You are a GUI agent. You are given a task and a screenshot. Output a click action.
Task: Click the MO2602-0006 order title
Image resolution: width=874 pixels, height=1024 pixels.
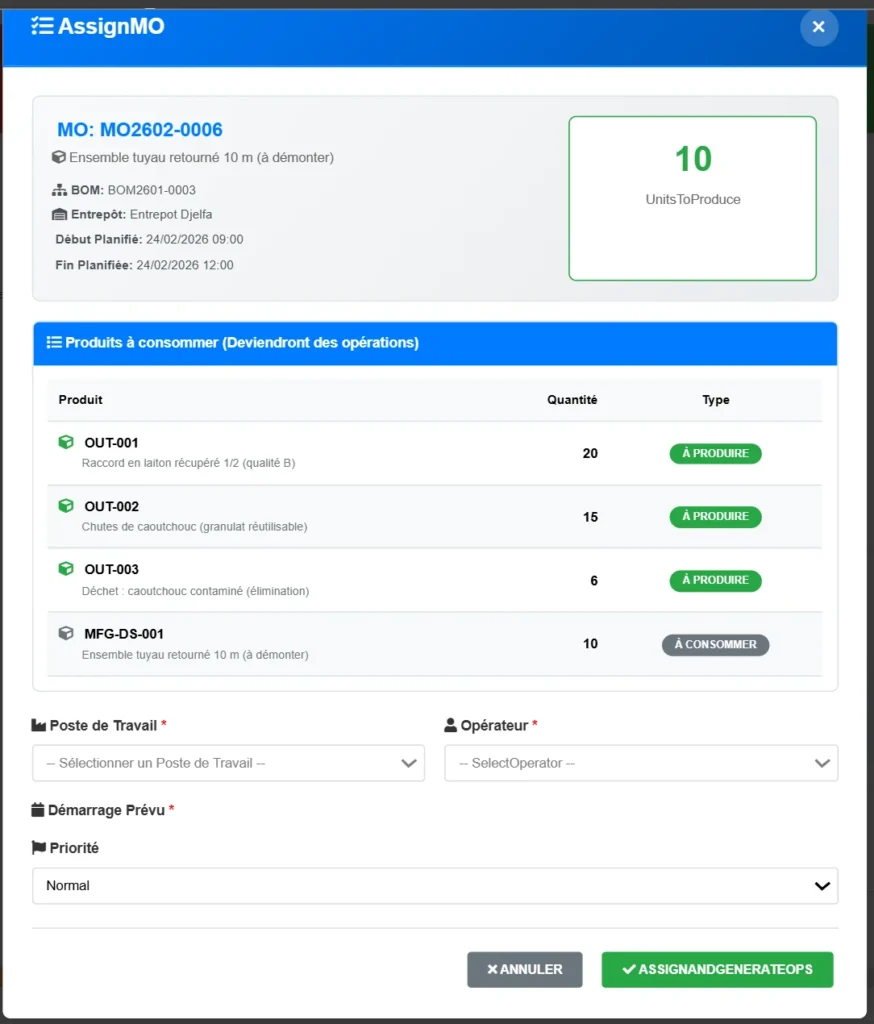(x=140, y=130)
